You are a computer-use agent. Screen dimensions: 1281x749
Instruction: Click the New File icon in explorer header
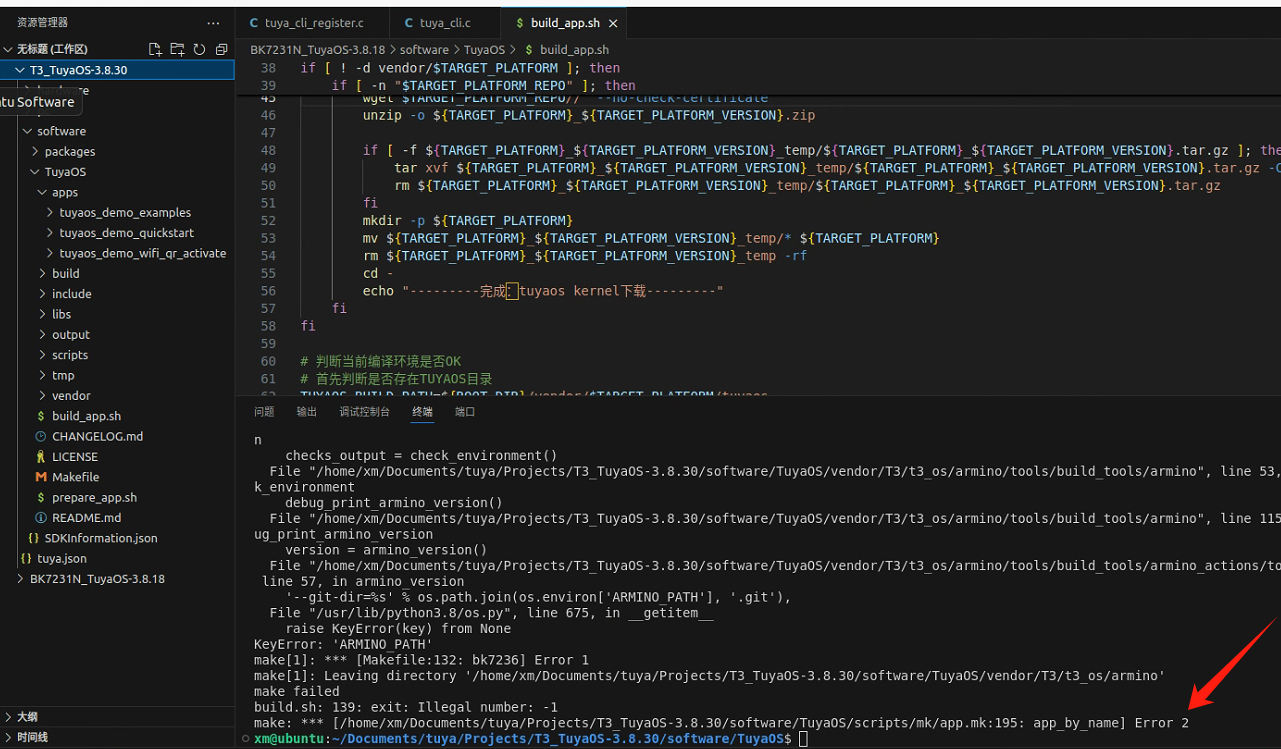(155, 49)
